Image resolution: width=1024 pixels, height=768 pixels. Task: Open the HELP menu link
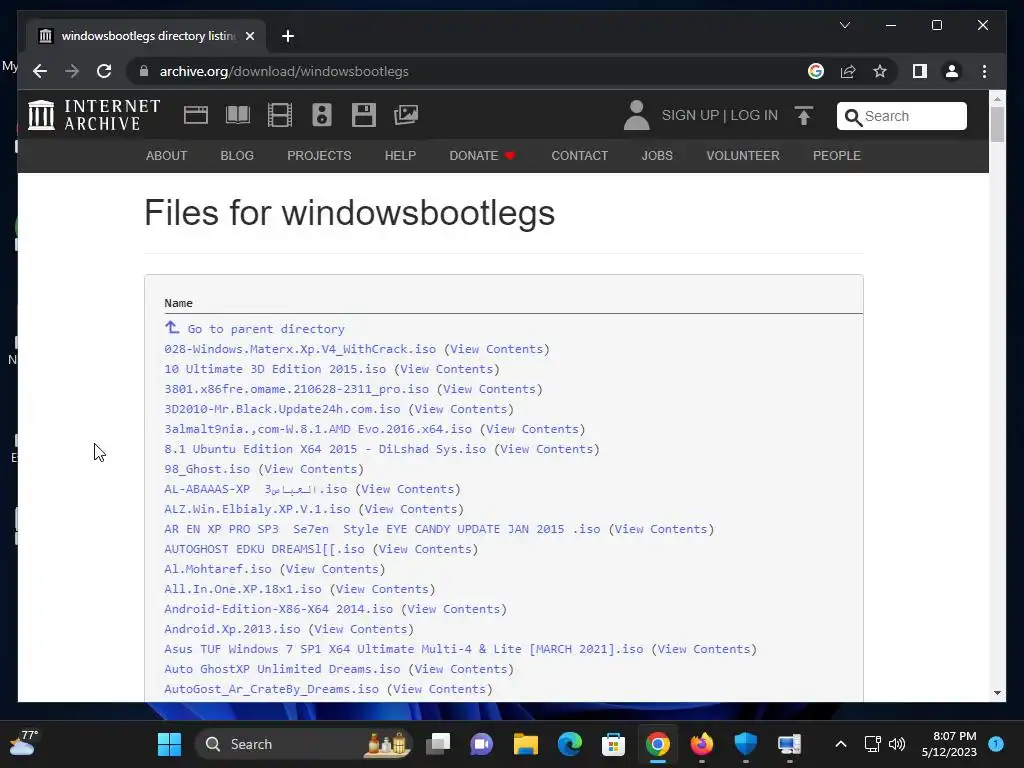400,155
